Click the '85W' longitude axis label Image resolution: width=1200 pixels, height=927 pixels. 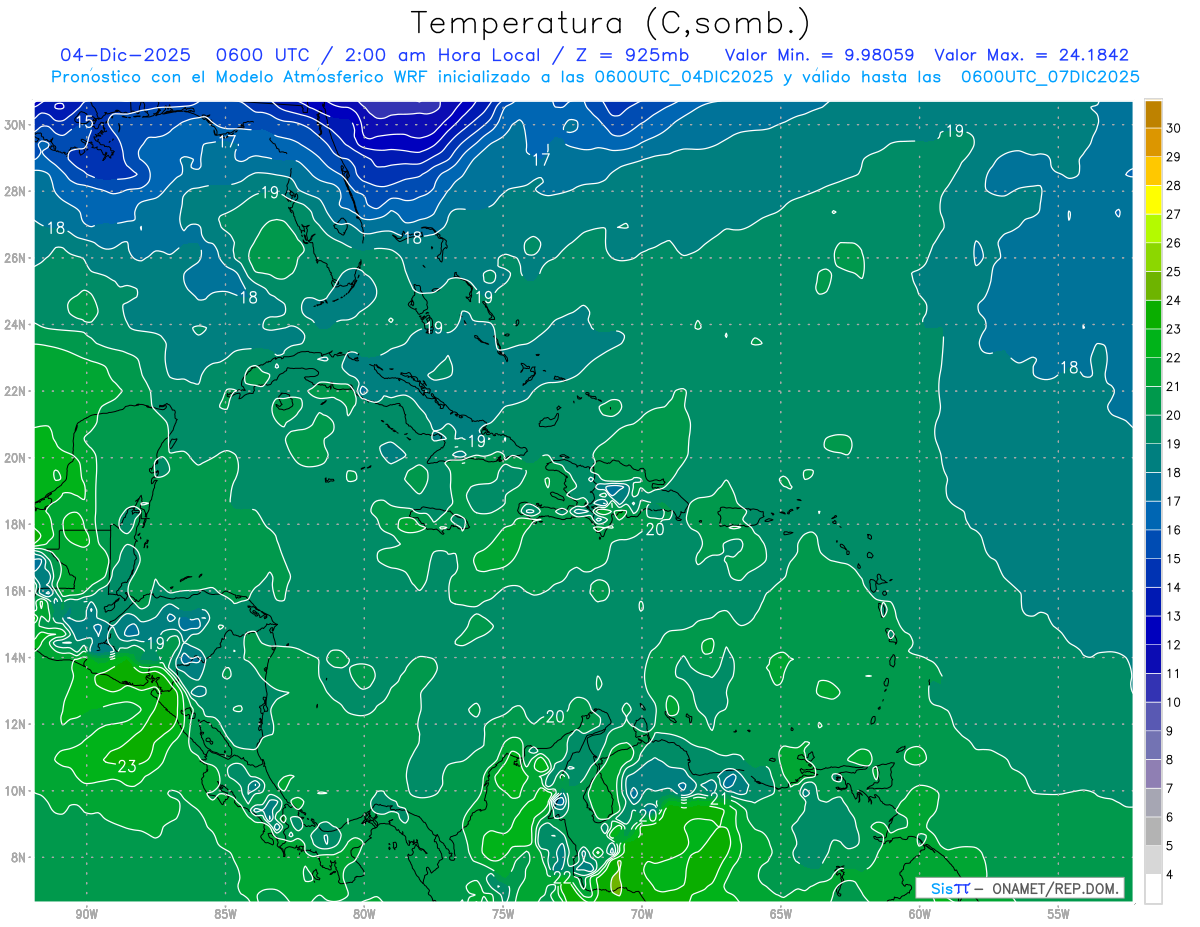(x=225, y=914)
